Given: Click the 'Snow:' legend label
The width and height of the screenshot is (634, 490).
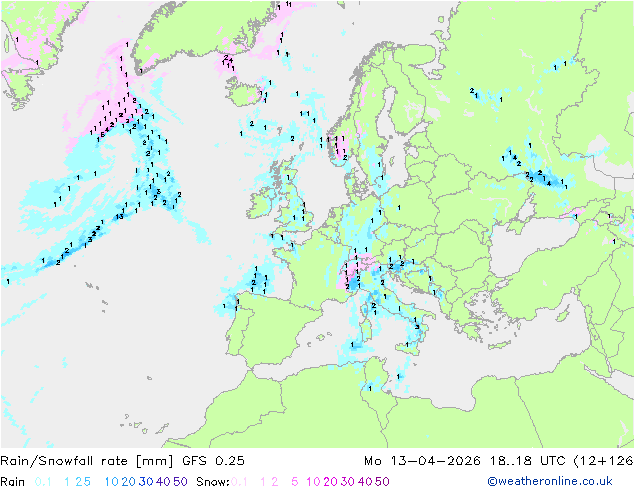Looking at the screenshot, I should 213,482.
